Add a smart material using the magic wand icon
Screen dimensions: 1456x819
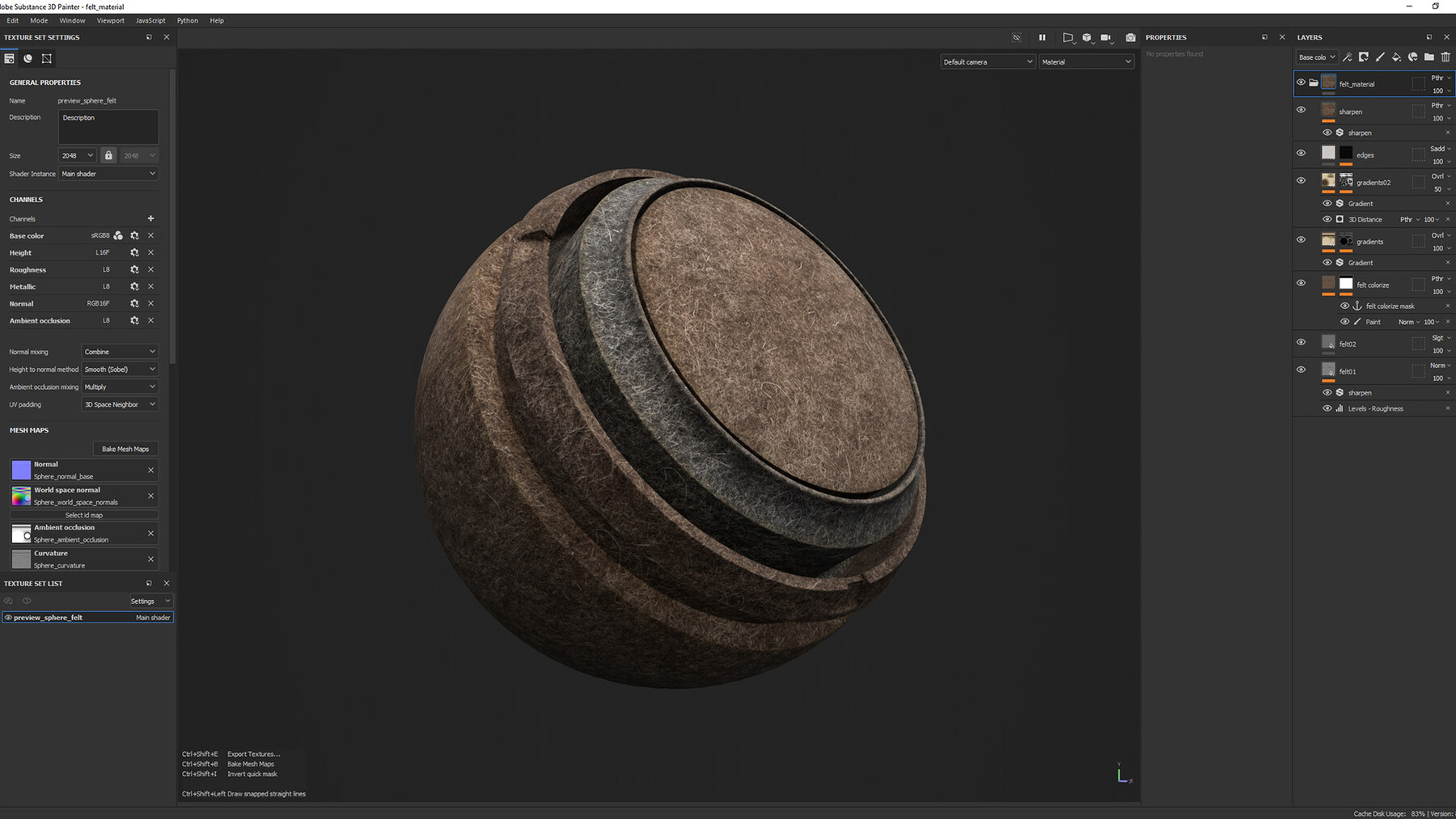point(1347,57)
